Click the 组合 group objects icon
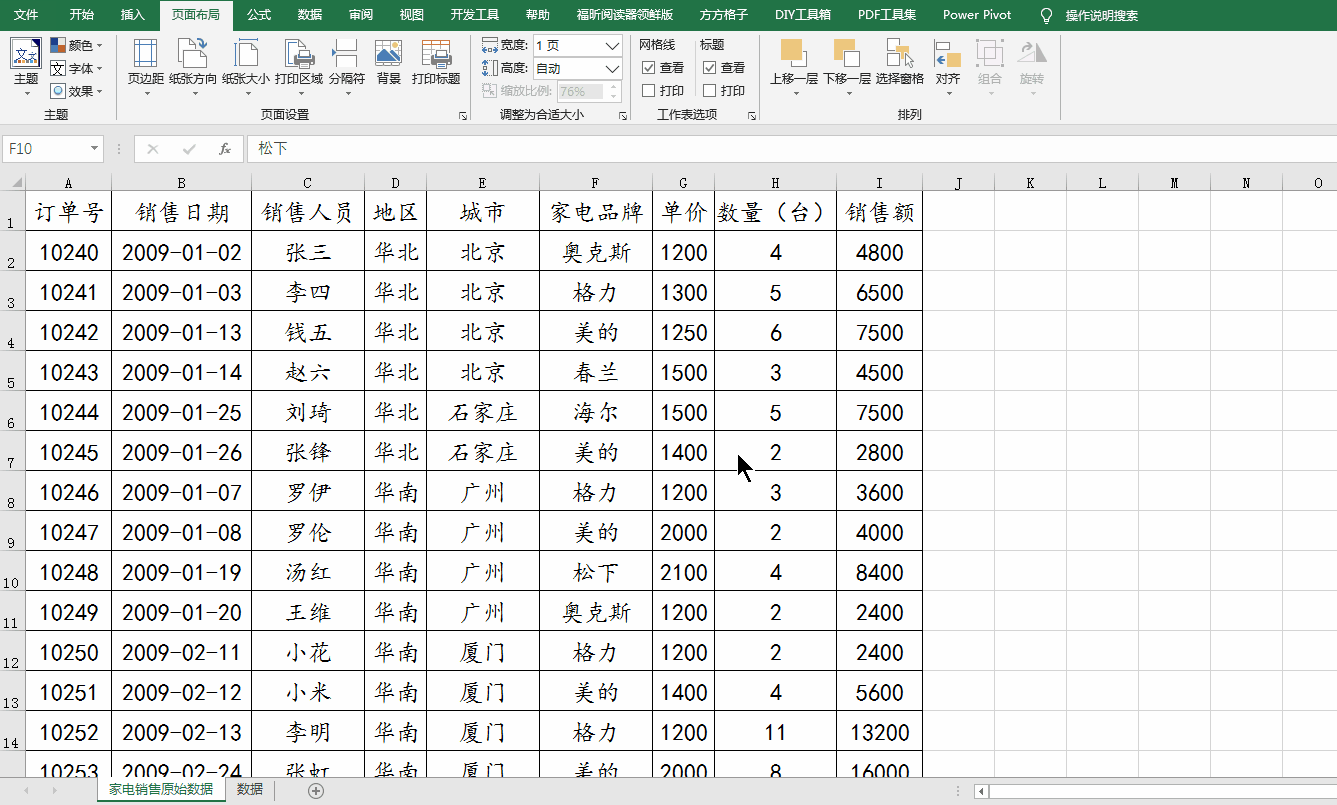The height and width of the screenshot is (805, 1337). [990, 53]
